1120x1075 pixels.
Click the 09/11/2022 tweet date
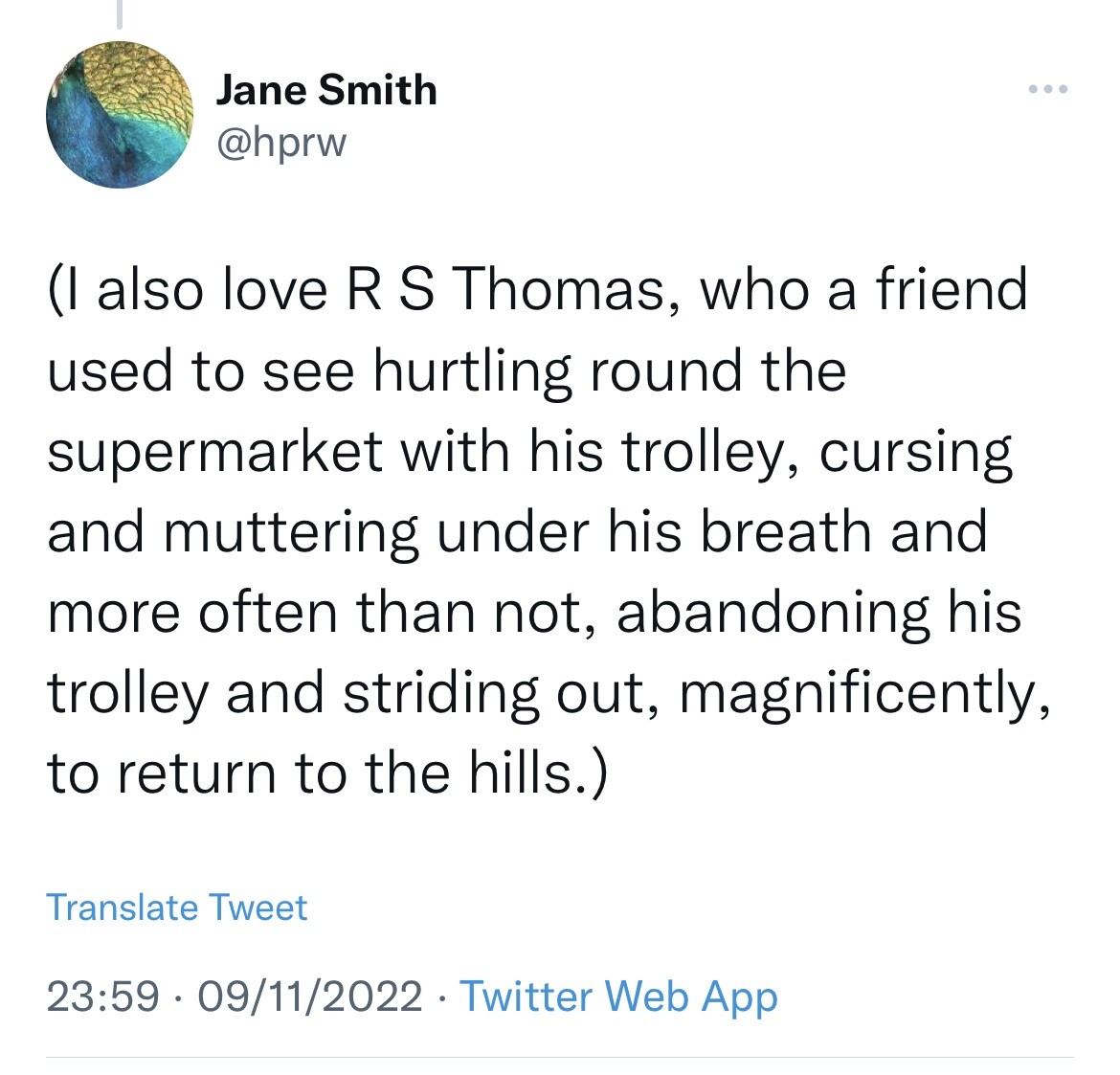(309, 996)
